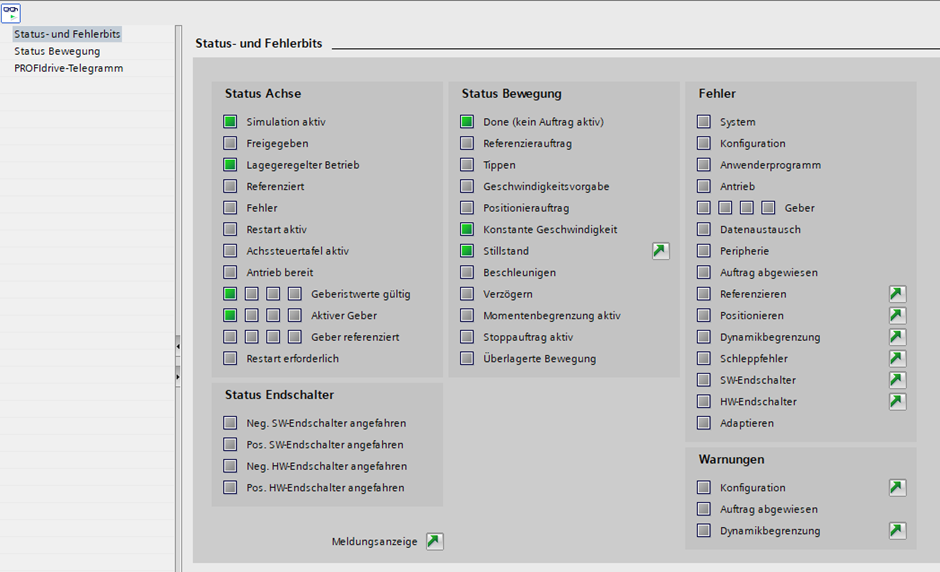Expand the navigation pane with right arrow
Screen dimensions: 940x572
[178, 378]
